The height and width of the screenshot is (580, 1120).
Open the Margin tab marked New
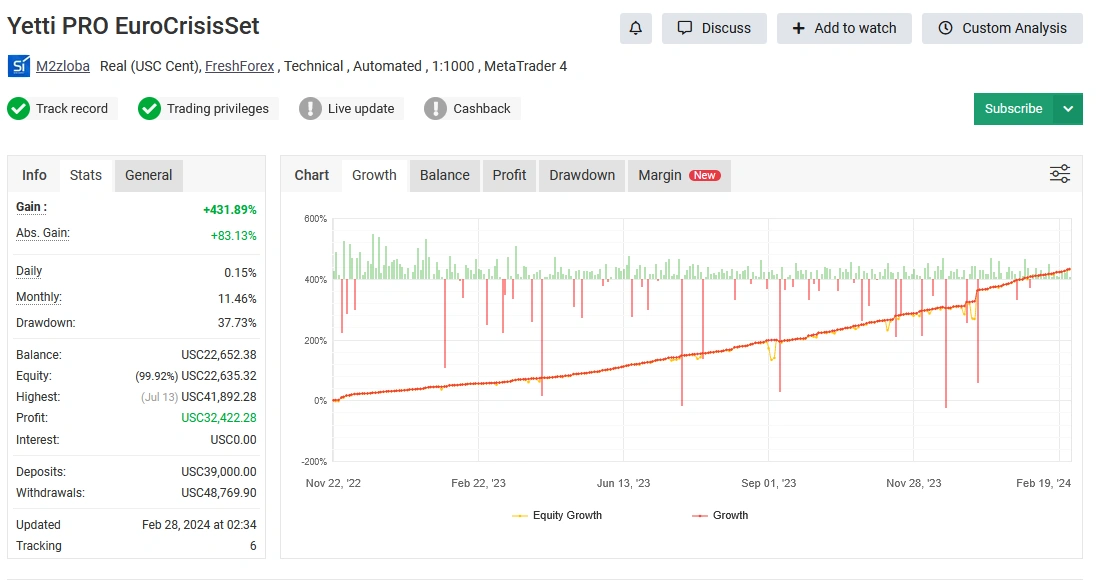679,175
